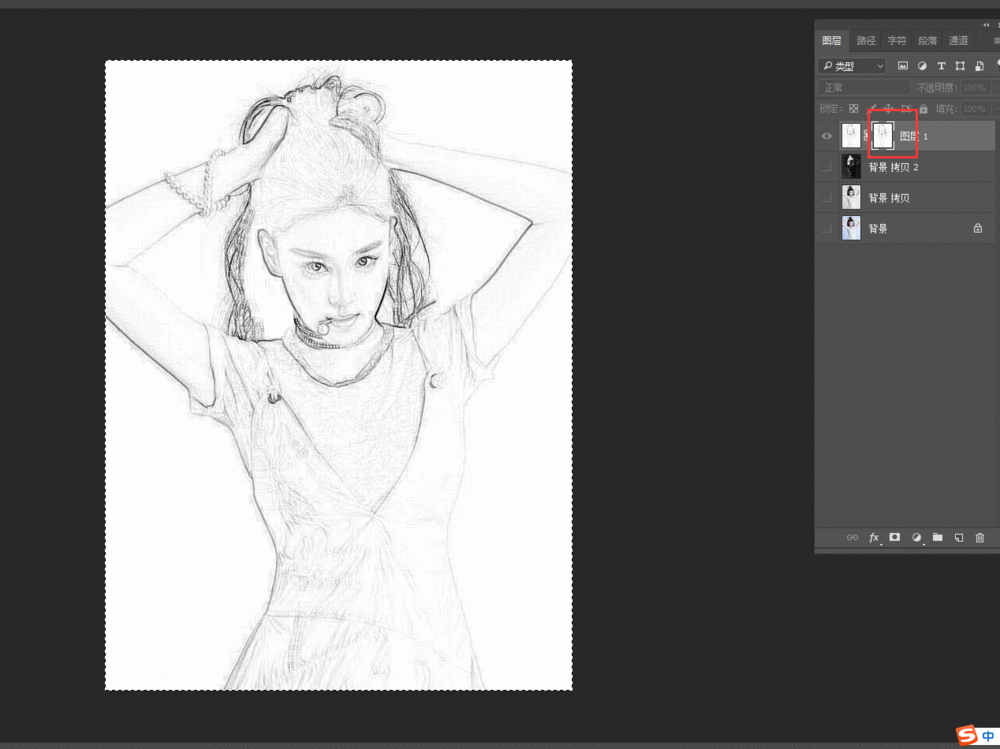1000x749 pixels.
Task: Select the 图层 1 layer mask thumbnail
Action: pos(882,136)
